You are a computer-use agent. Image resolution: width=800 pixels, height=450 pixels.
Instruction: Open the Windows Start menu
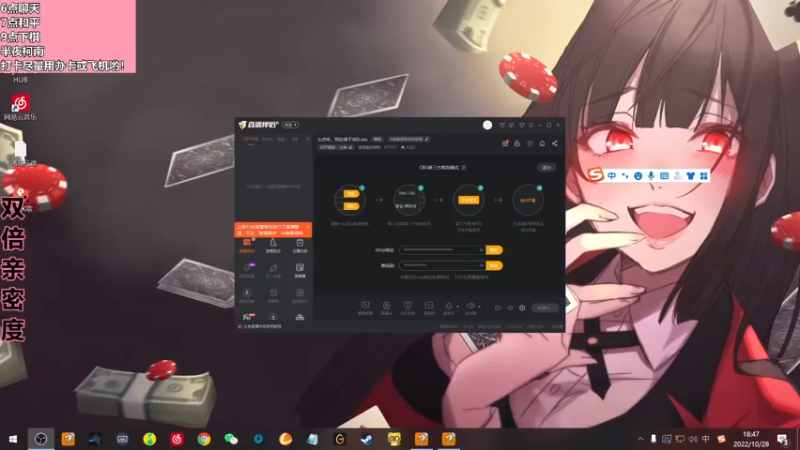(13, 439)
